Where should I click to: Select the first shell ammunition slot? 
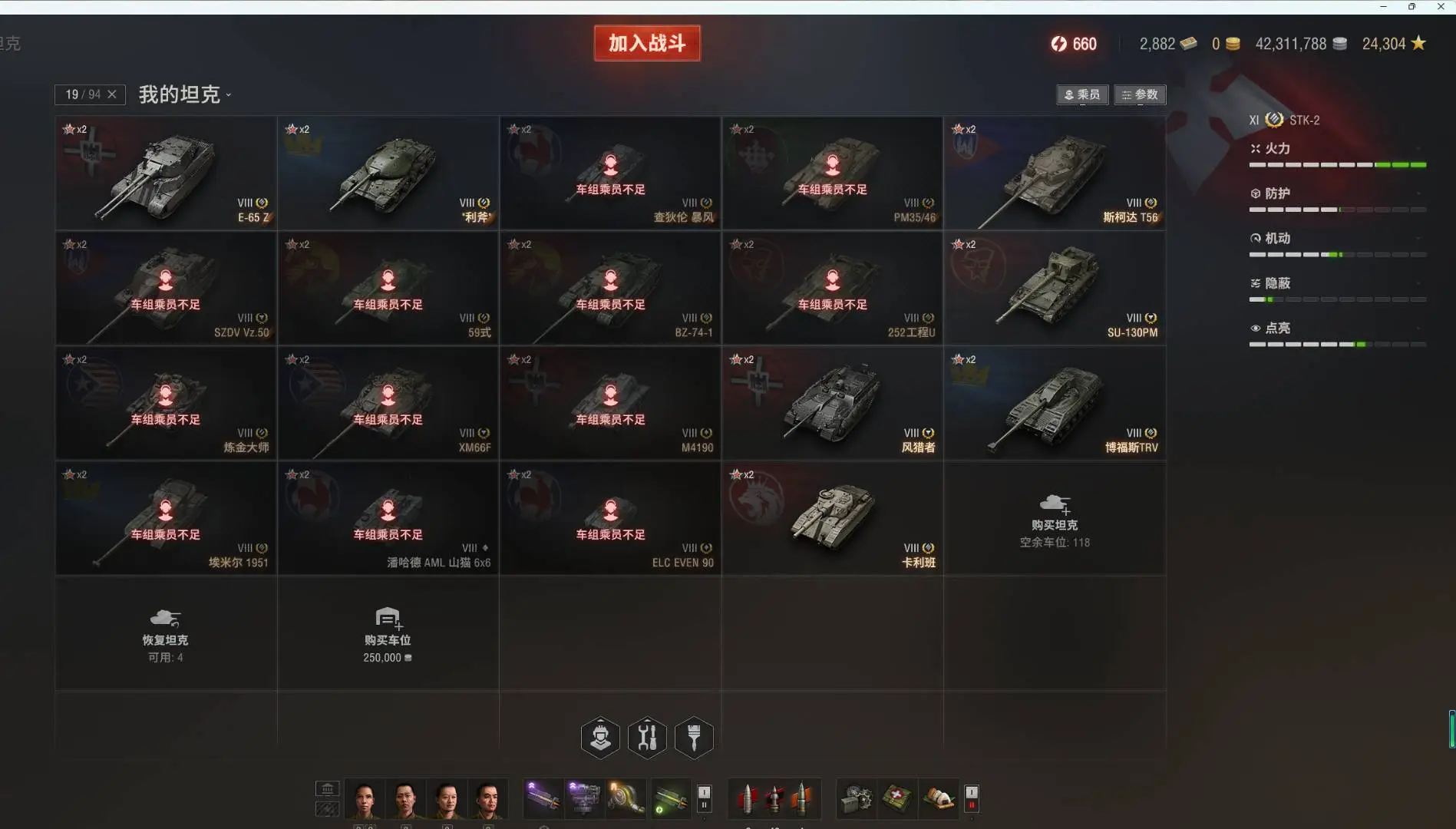[747, 798]
